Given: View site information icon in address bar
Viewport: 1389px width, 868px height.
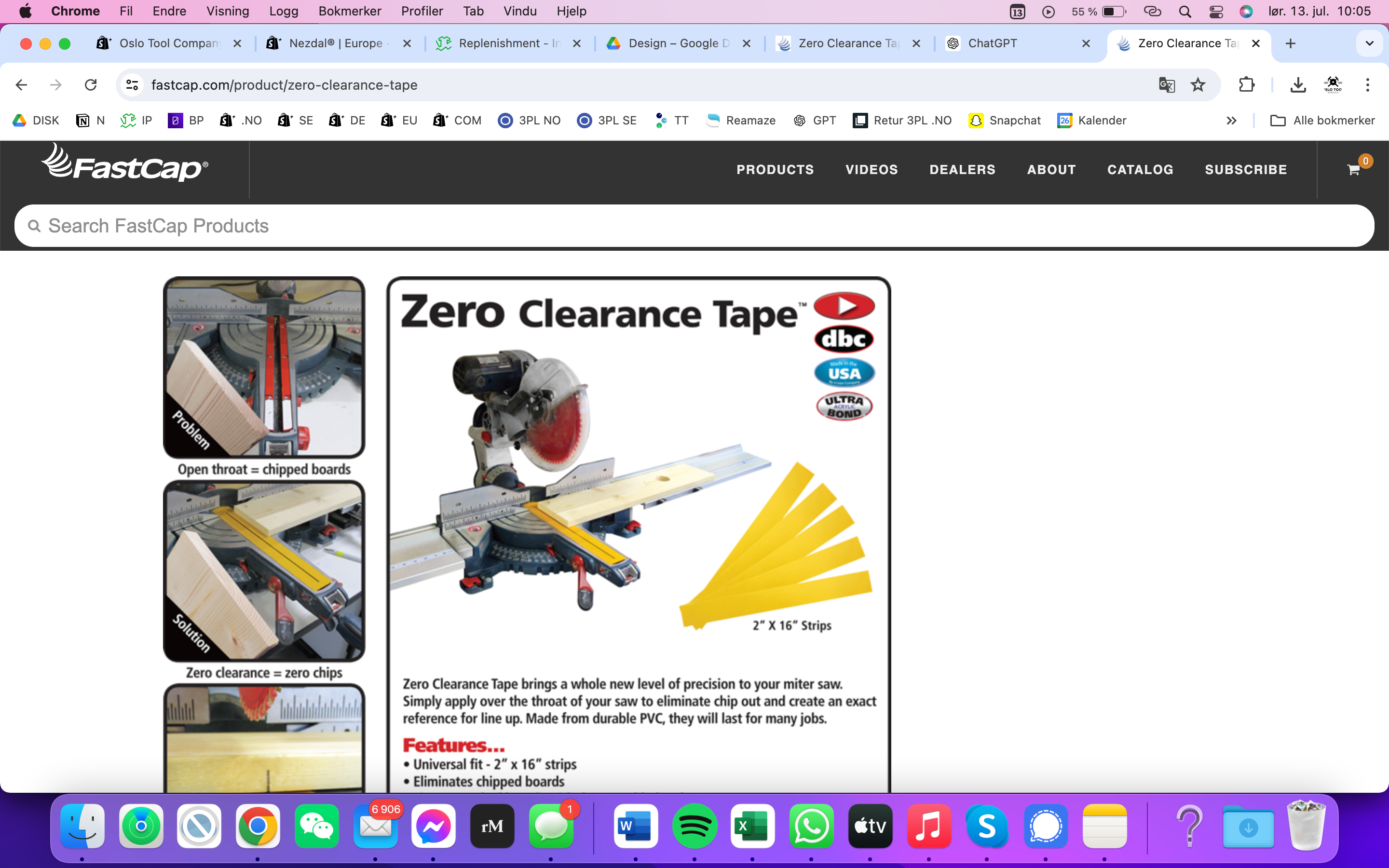Looking at the screenshot, I should 132,85.
